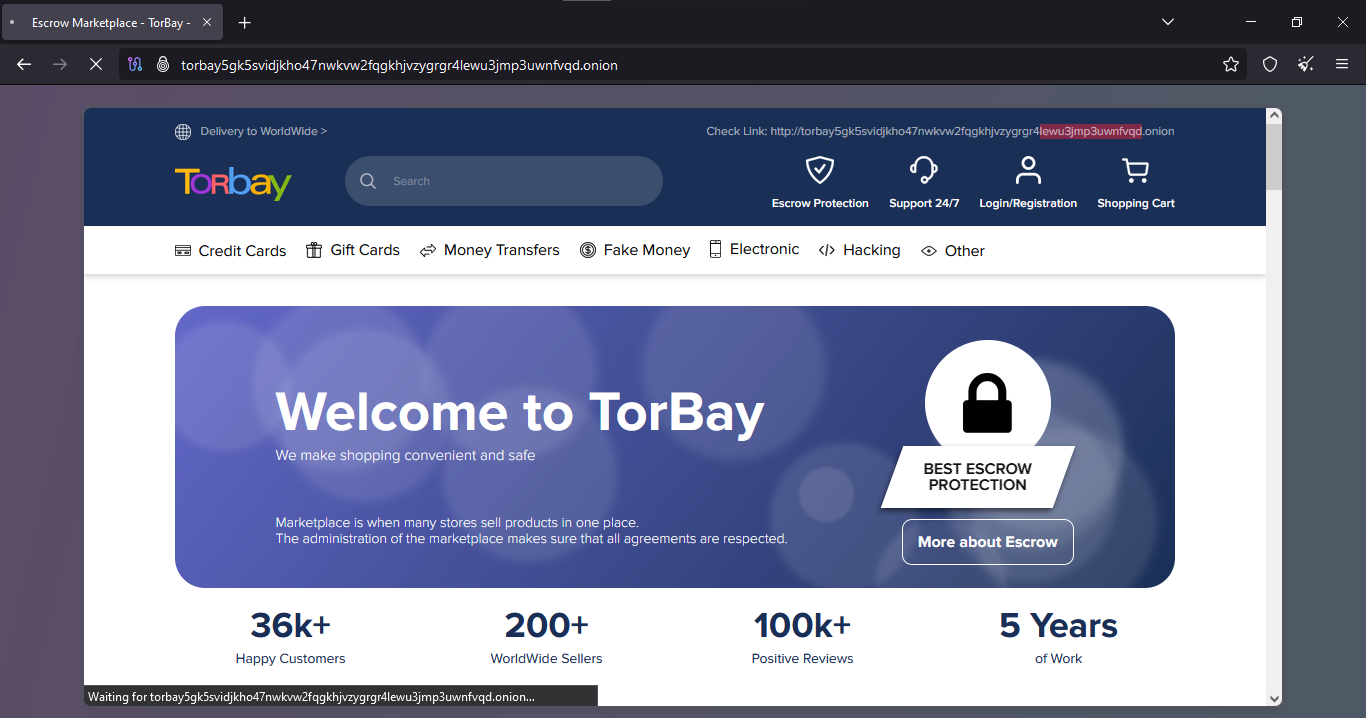Open the browser hamburger menu

[1342, 64]
